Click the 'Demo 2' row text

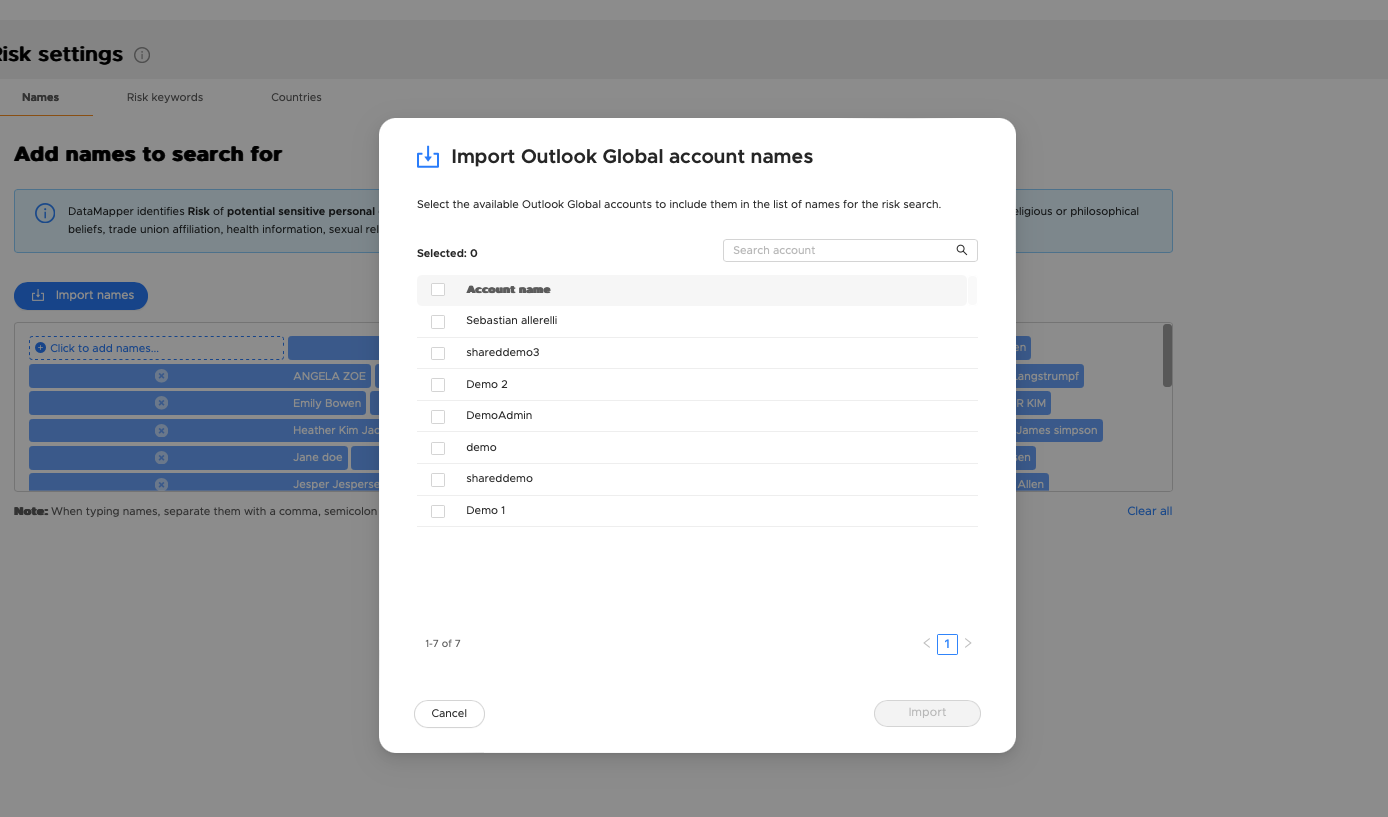click(x=487, y=384)
